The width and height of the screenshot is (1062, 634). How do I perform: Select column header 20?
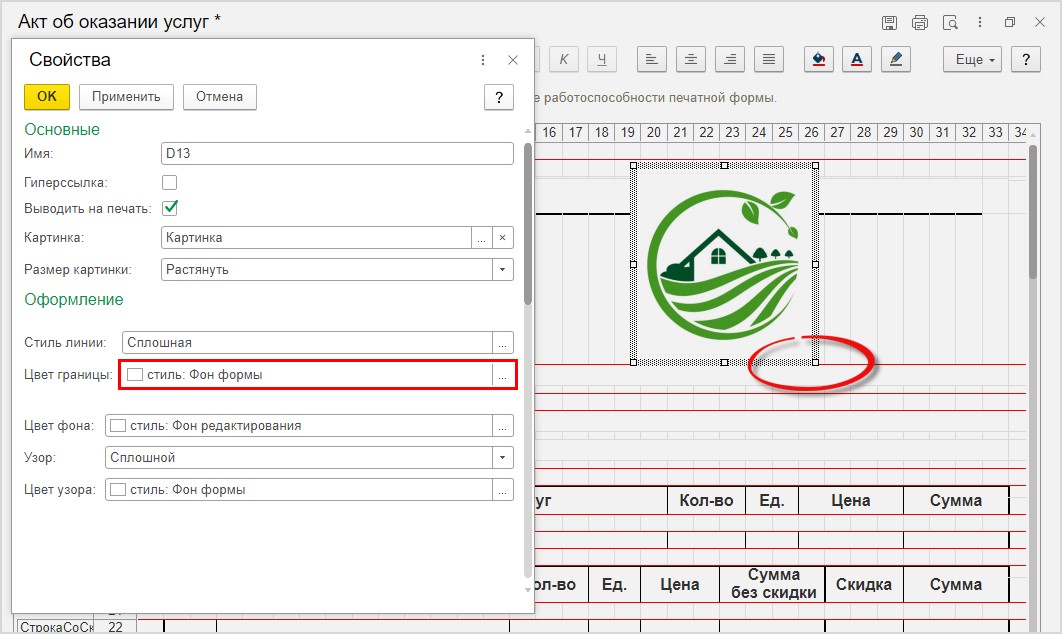pos(654,132)
